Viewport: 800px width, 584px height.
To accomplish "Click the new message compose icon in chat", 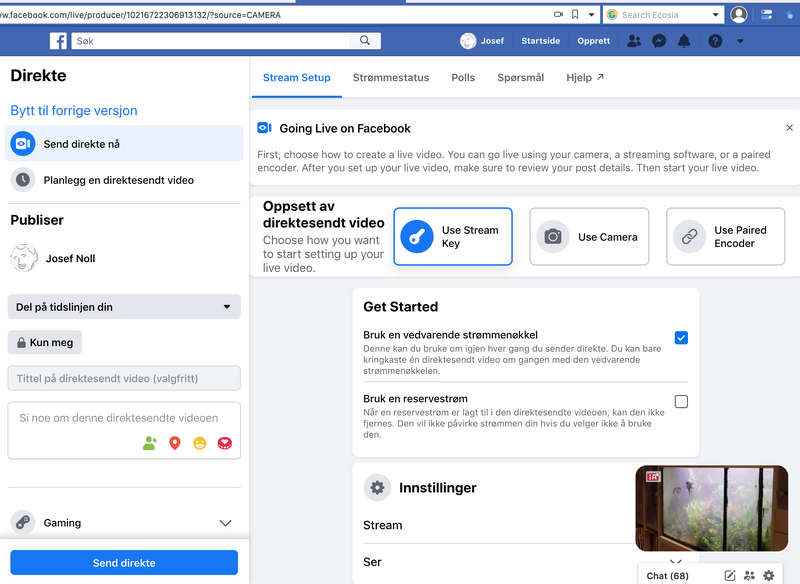I will pyautogui.click(x=730, y=576).
